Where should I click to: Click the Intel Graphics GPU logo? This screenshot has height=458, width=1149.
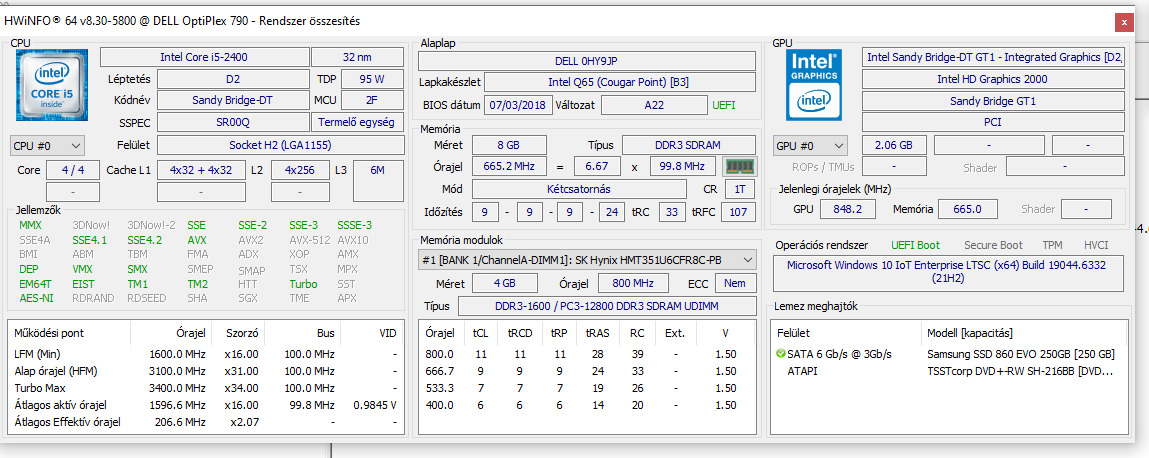pyautogui.click(x=814, y=85)
